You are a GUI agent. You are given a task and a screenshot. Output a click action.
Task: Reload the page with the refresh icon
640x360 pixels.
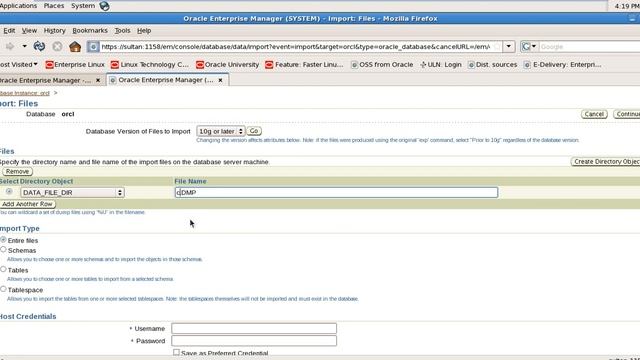(39, 47)
